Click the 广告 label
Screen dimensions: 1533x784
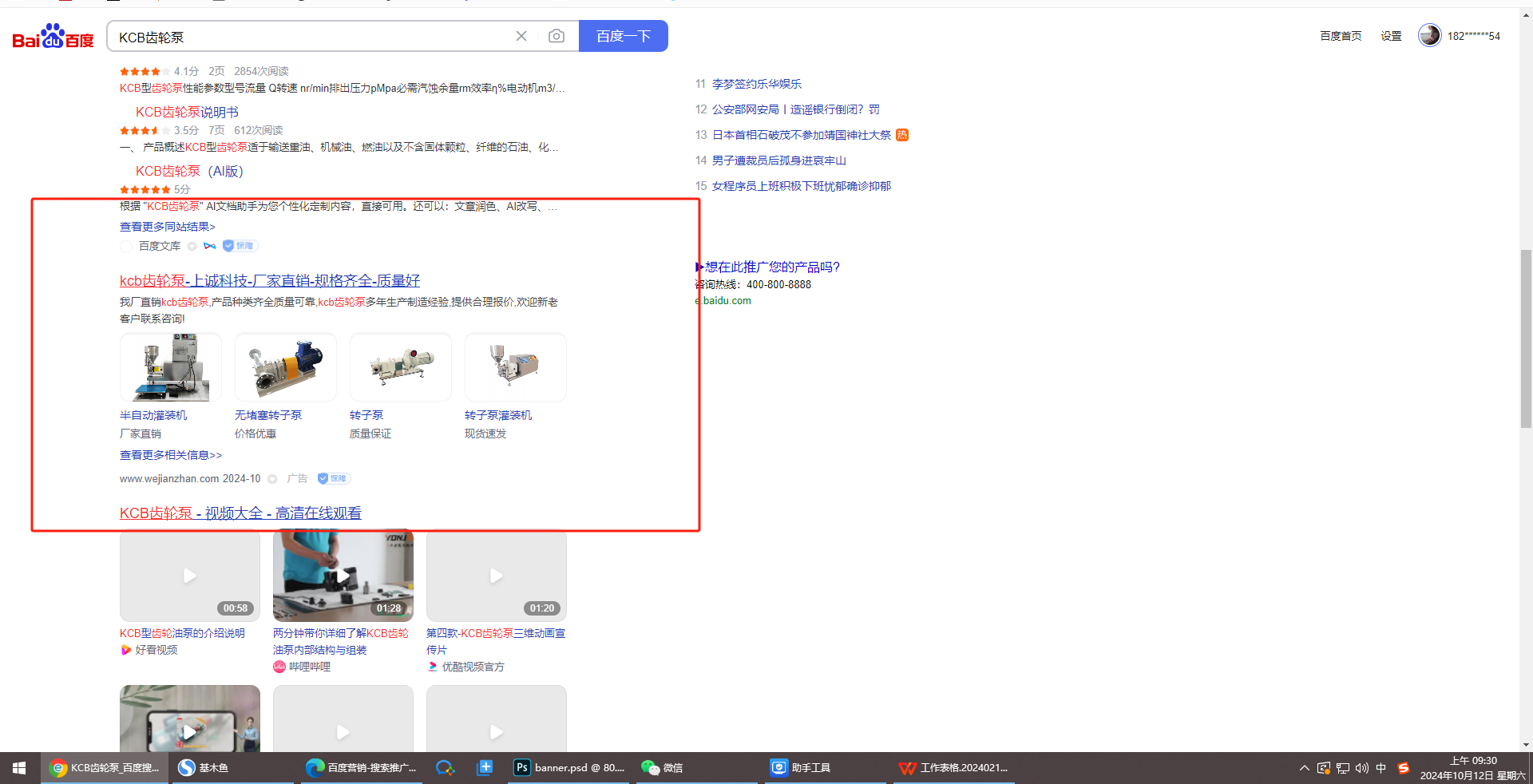click(297, 479)
